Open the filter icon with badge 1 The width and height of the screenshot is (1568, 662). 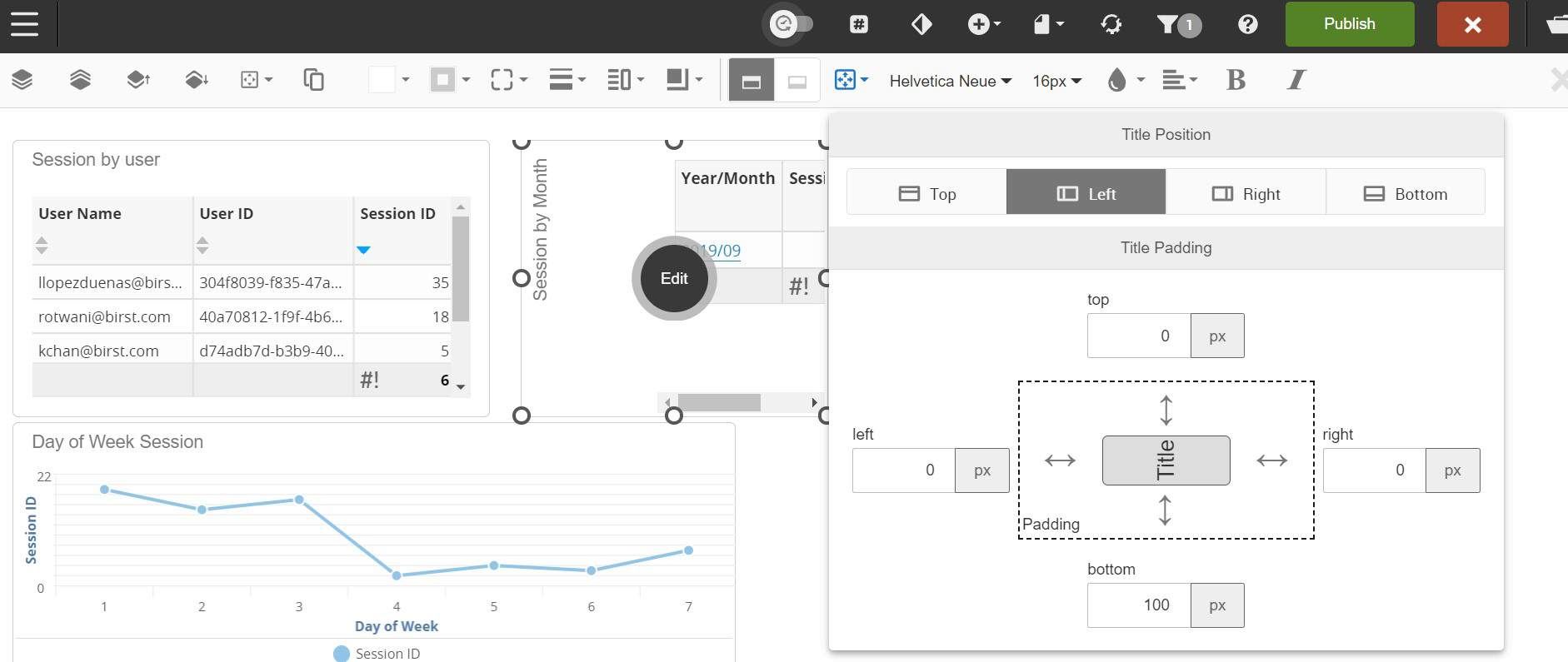1177,24
